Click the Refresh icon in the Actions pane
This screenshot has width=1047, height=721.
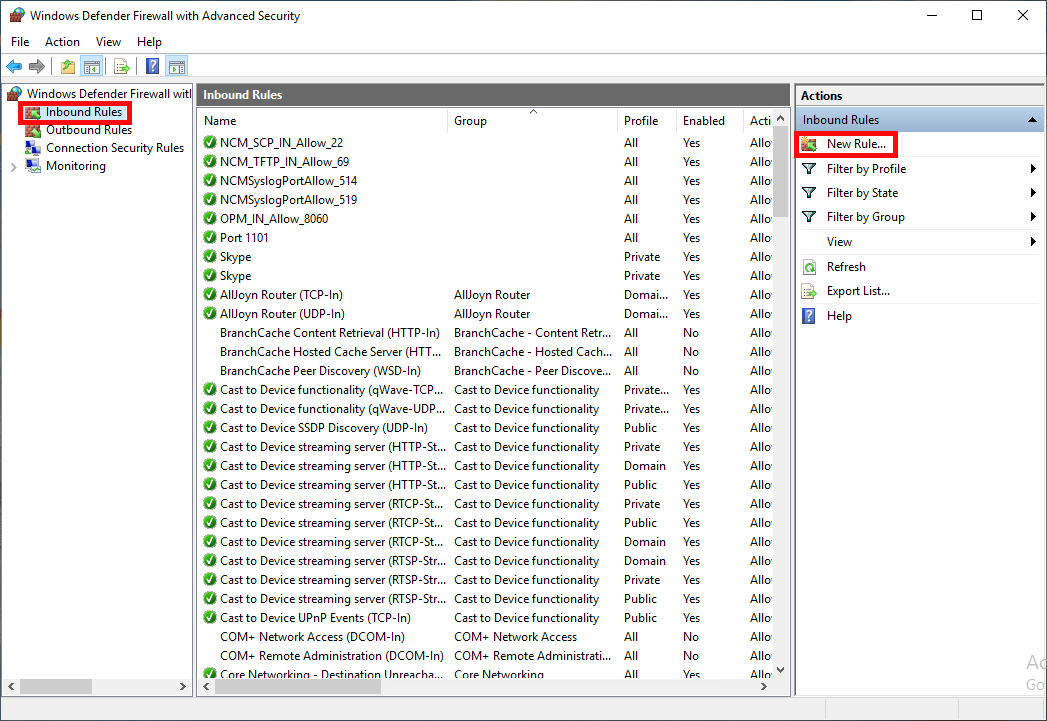[x=809, y=267]
